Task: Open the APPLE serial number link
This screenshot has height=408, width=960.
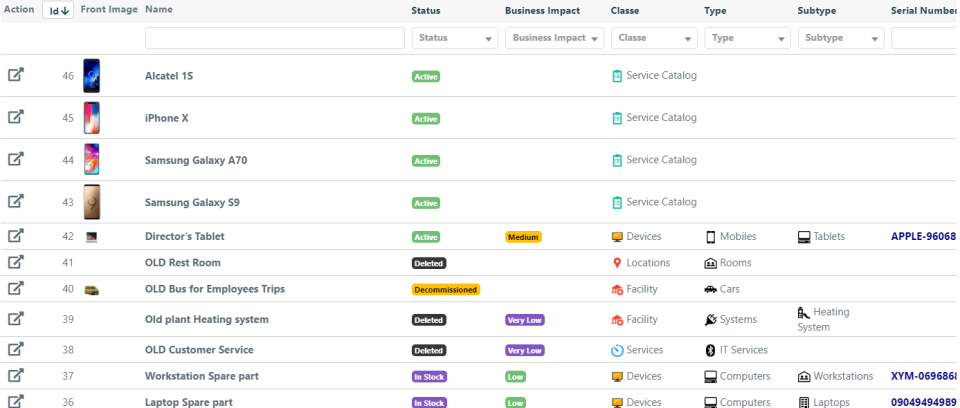Action: pyautogui.click(x=923, y=237)
